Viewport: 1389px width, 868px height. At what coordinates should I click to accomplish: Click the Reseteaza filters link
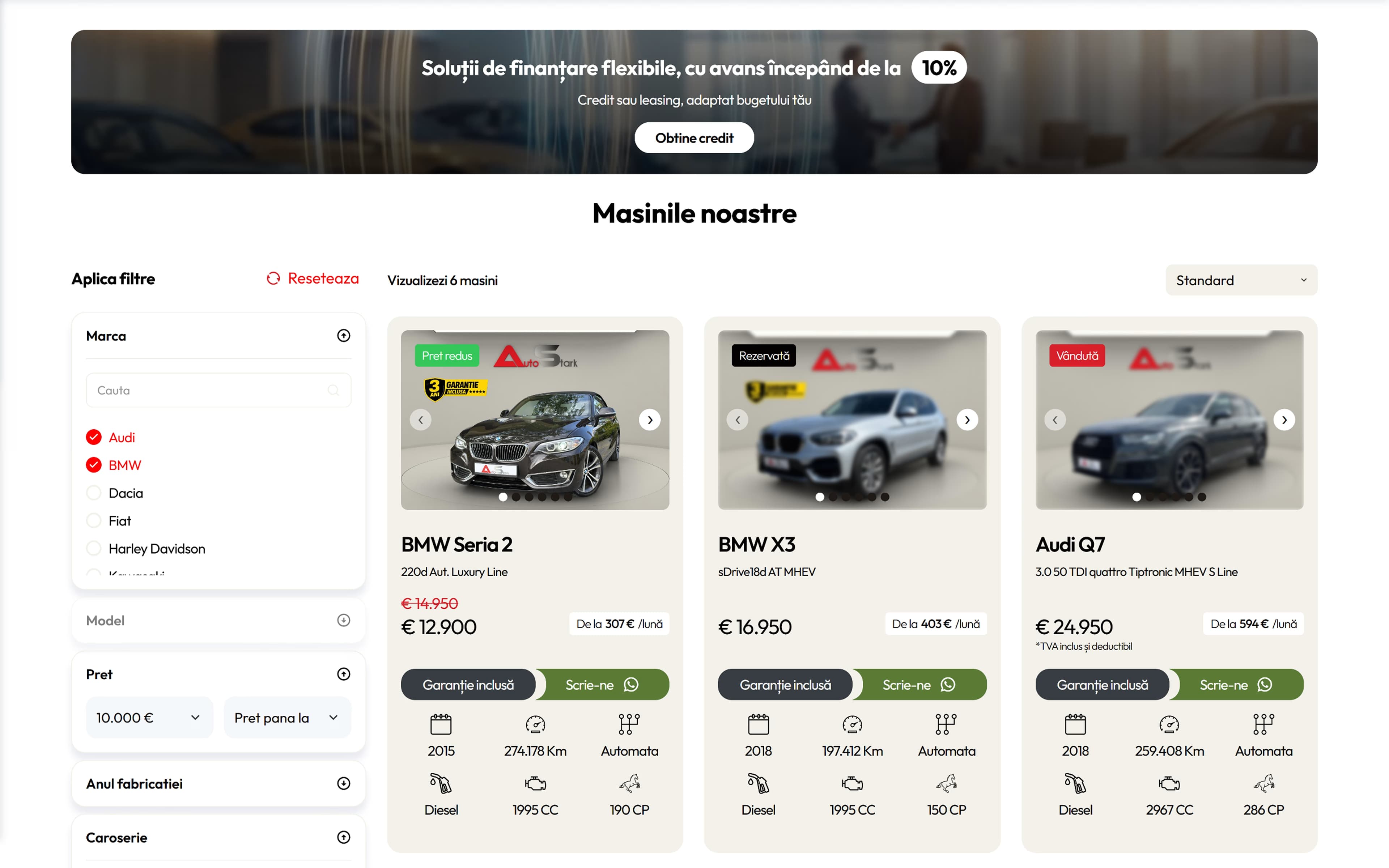pyautogui.click(x=313, y=278)
